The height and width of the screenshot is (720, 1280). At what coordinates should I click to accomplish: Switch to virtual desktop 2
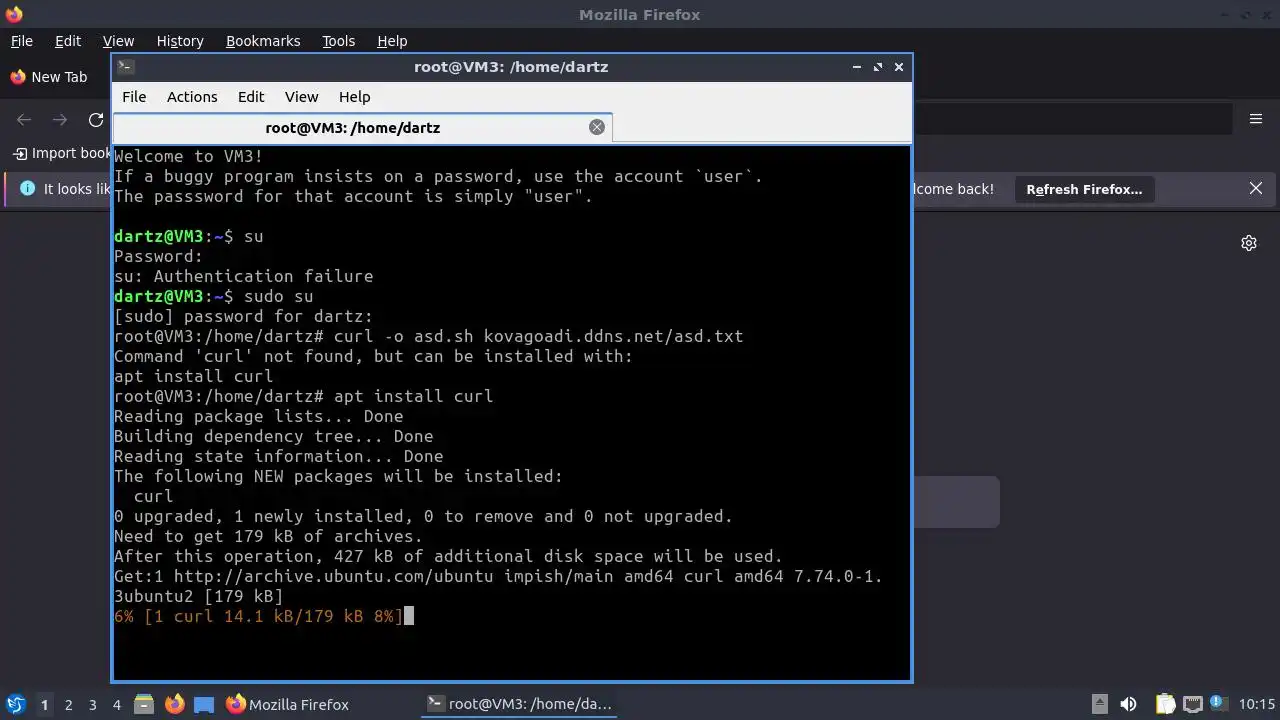(x=68, y=704)
